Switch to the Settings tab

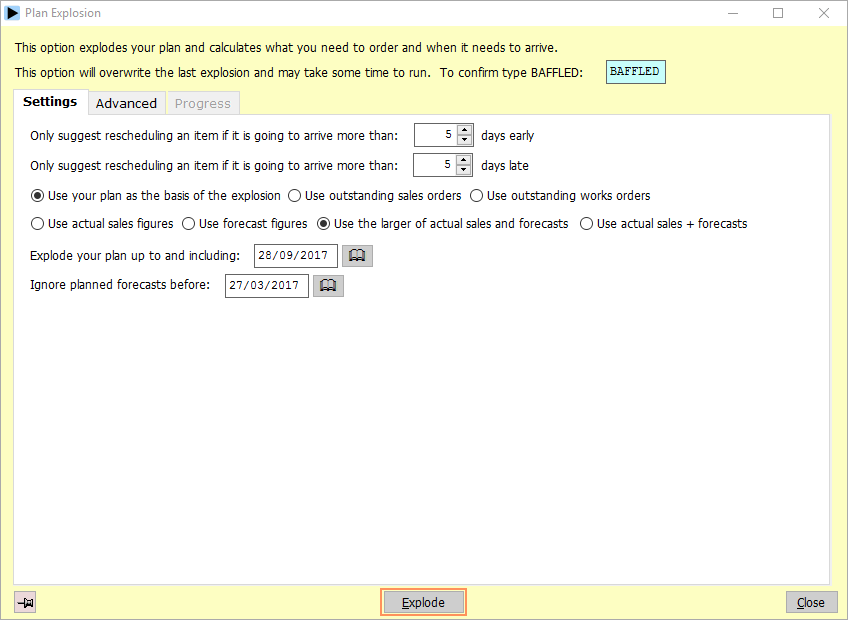pos(50,102)
